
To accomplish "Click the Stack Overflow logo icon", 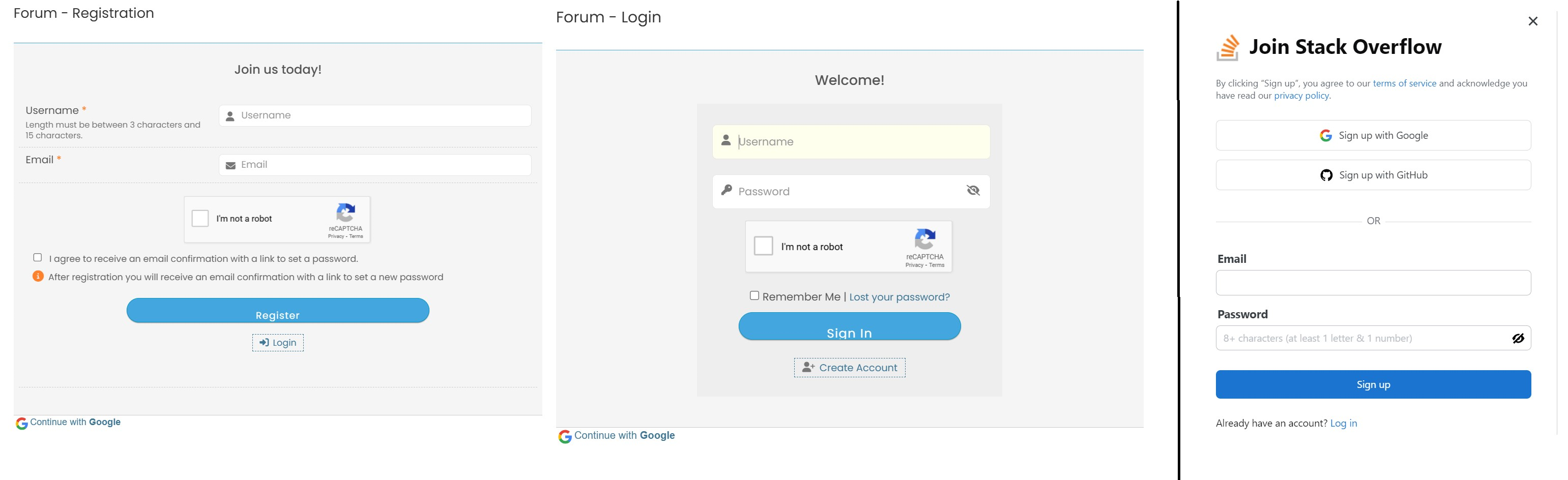I will (x=1228, y=47).
